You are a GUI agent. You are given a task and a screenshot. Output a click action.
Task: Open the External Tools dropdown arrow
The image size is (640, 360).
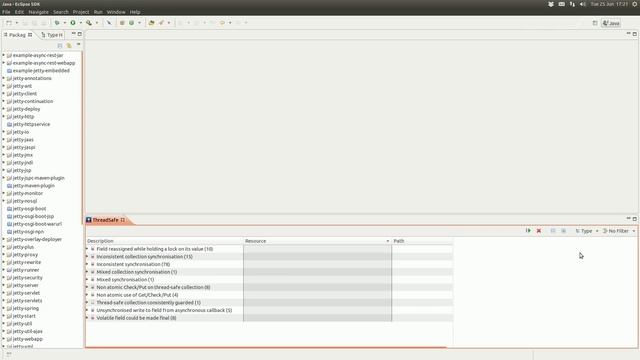click(x=97, y=23)
